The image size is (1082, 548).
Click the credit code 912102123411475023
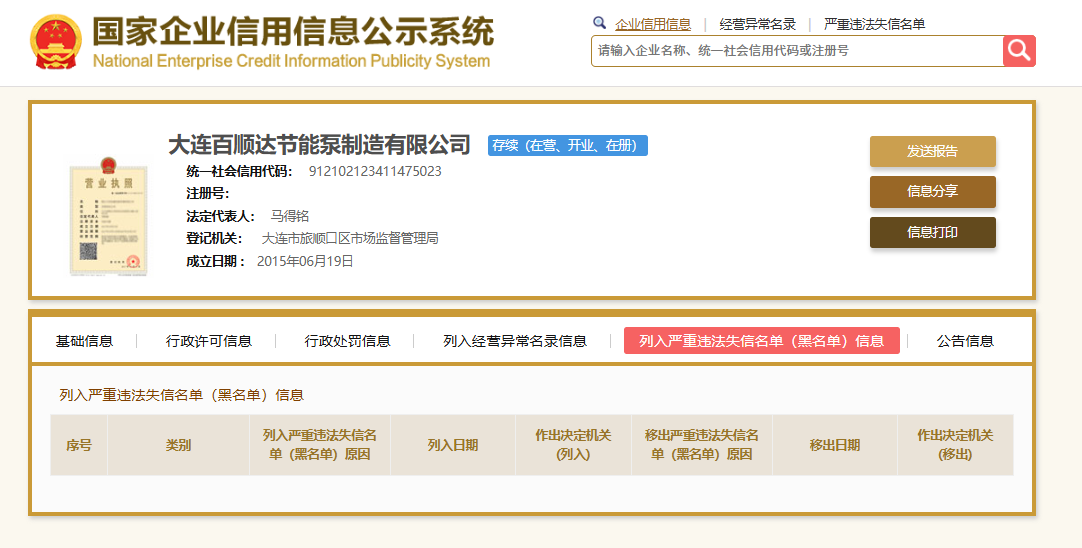coord(375,171)
